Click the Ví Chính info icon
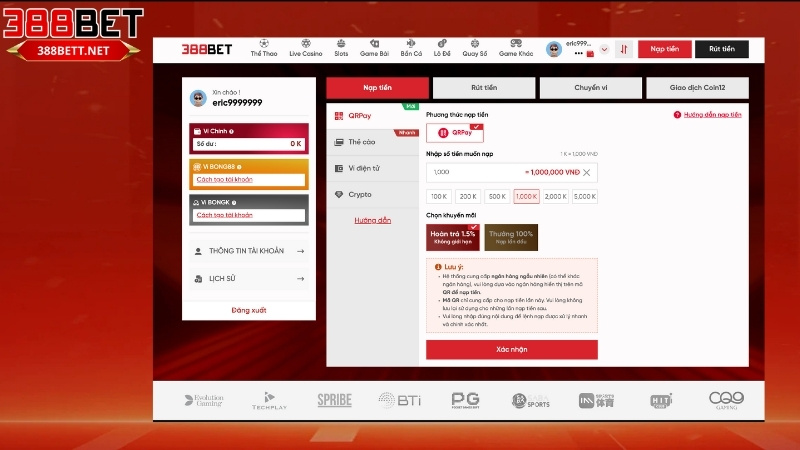 point(232,132)
